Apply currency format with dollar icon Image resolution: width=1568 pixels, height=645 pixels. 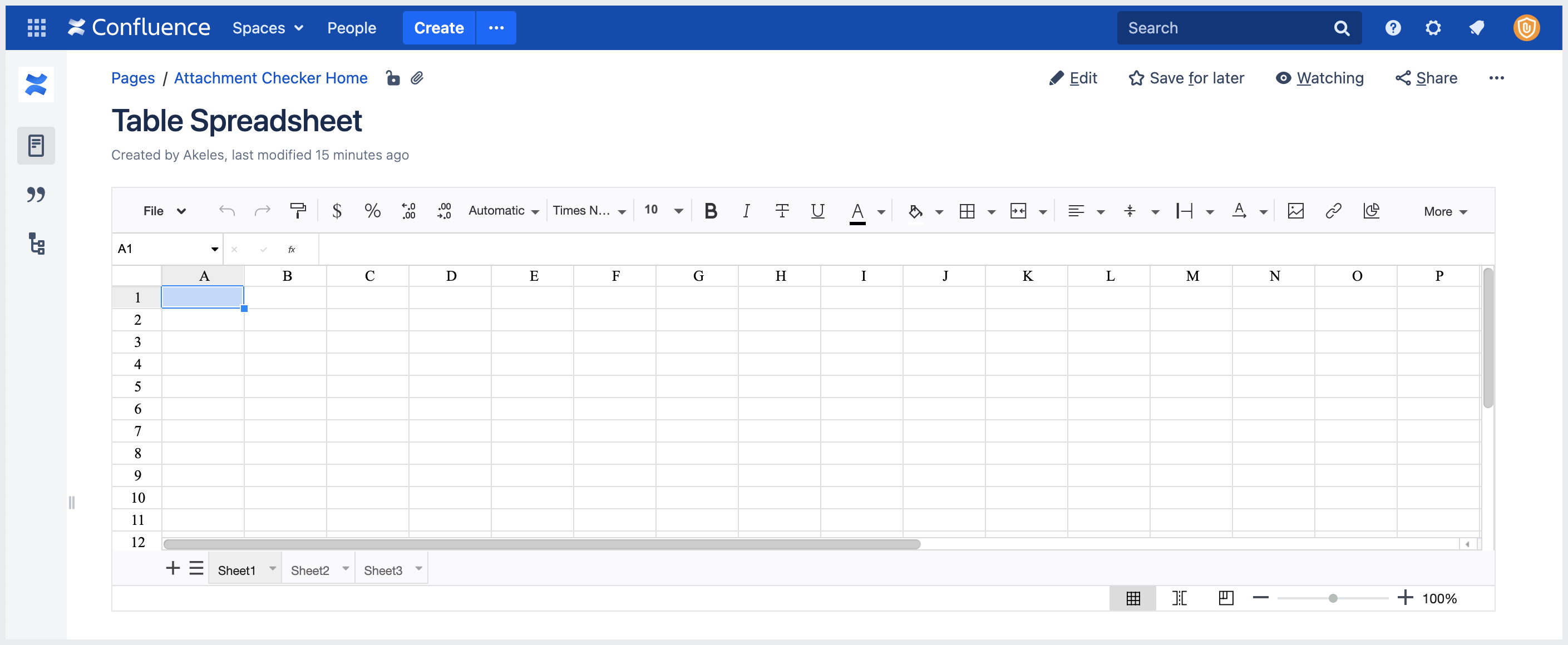point(337,211)
